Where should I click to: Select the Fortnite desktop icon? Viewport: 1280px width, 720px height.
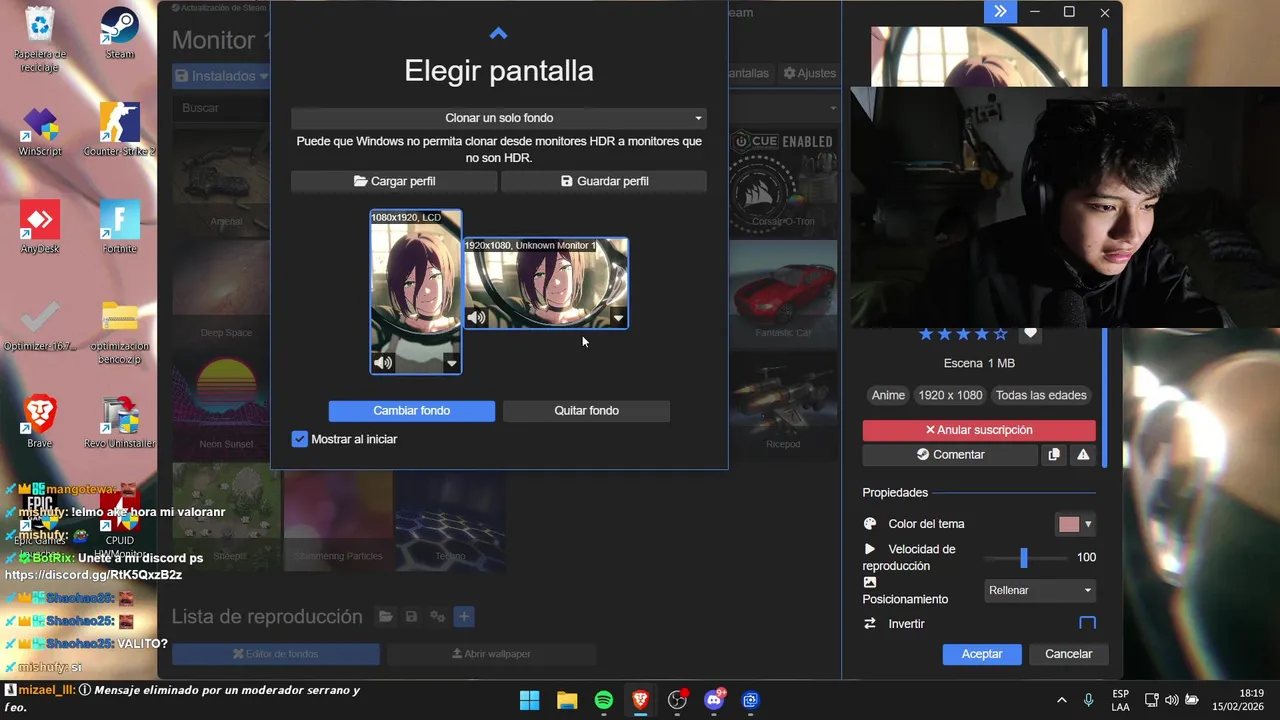(x=120, y=227)
